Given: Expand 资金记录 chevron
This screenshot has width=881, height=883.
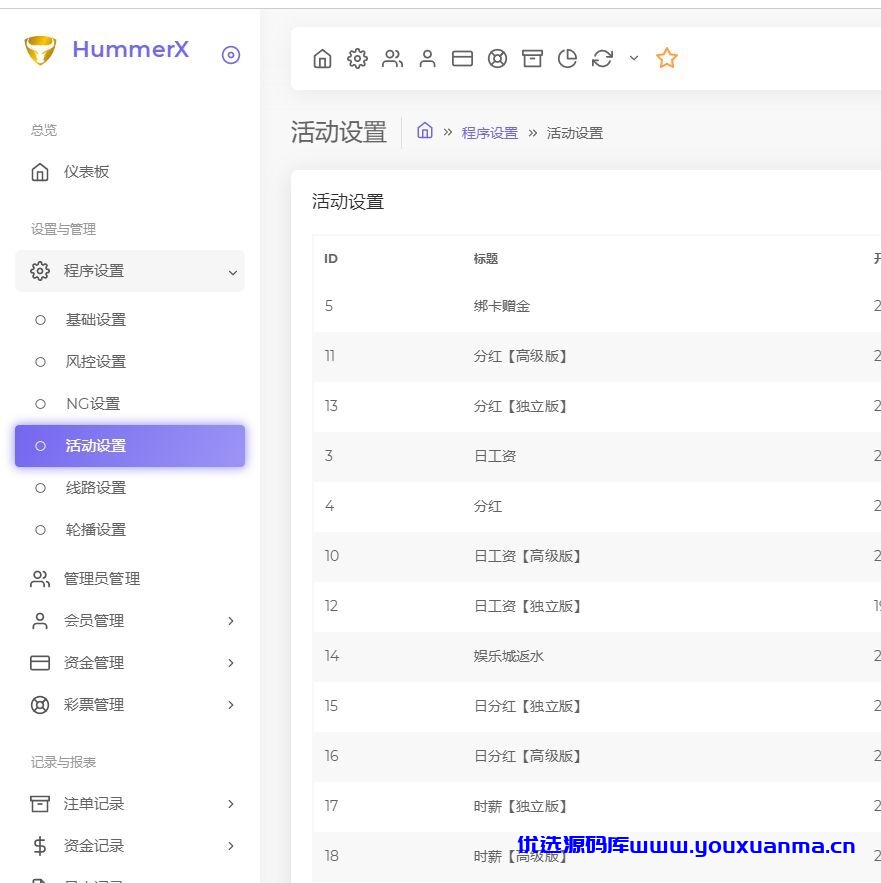Looking at the screenshot, I should 231,846.
